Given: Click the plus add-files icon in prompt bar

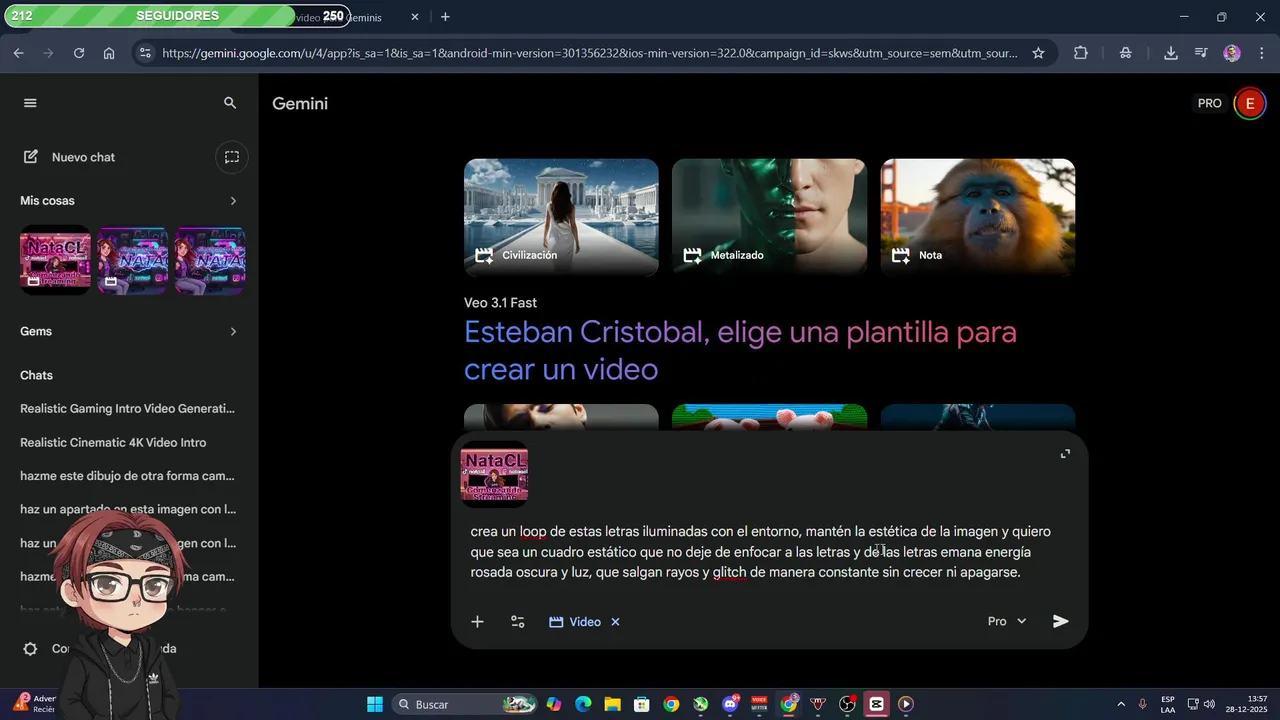Looking at the screenshot, I should [477, 622].
